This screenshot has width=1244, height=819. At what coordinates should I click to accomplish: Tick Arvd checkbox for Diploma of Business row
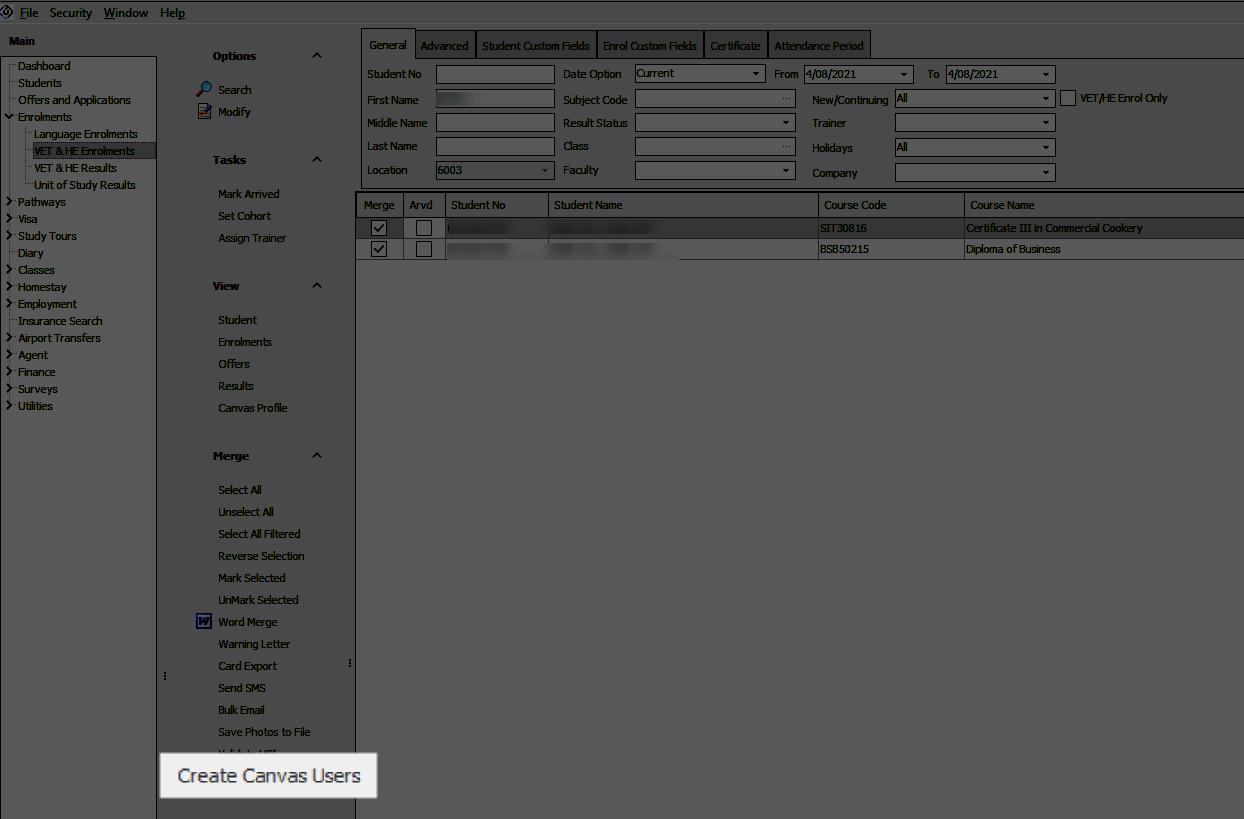point(424,249)
